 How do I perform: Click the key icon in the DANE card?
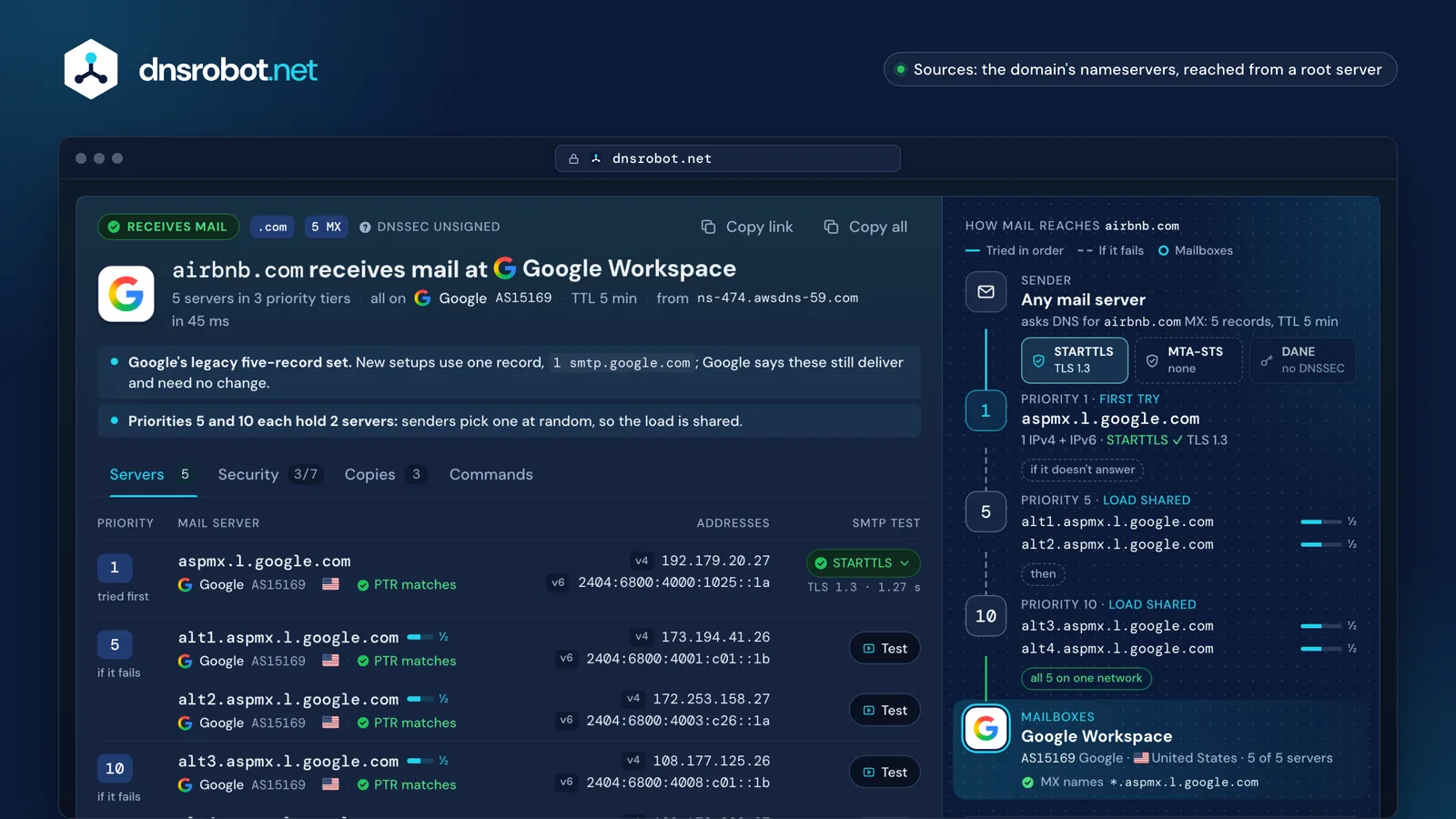tap(1266, 360)
